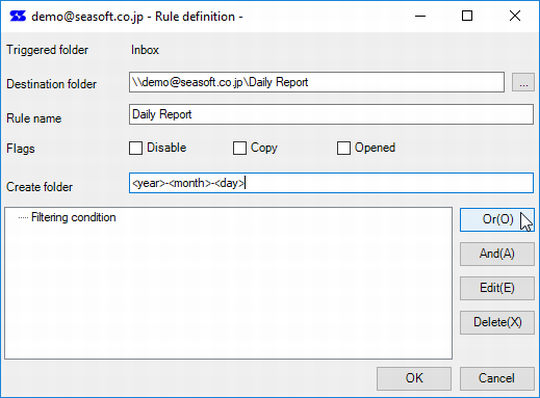Click into the Rule name text field

tap(331, 114)
